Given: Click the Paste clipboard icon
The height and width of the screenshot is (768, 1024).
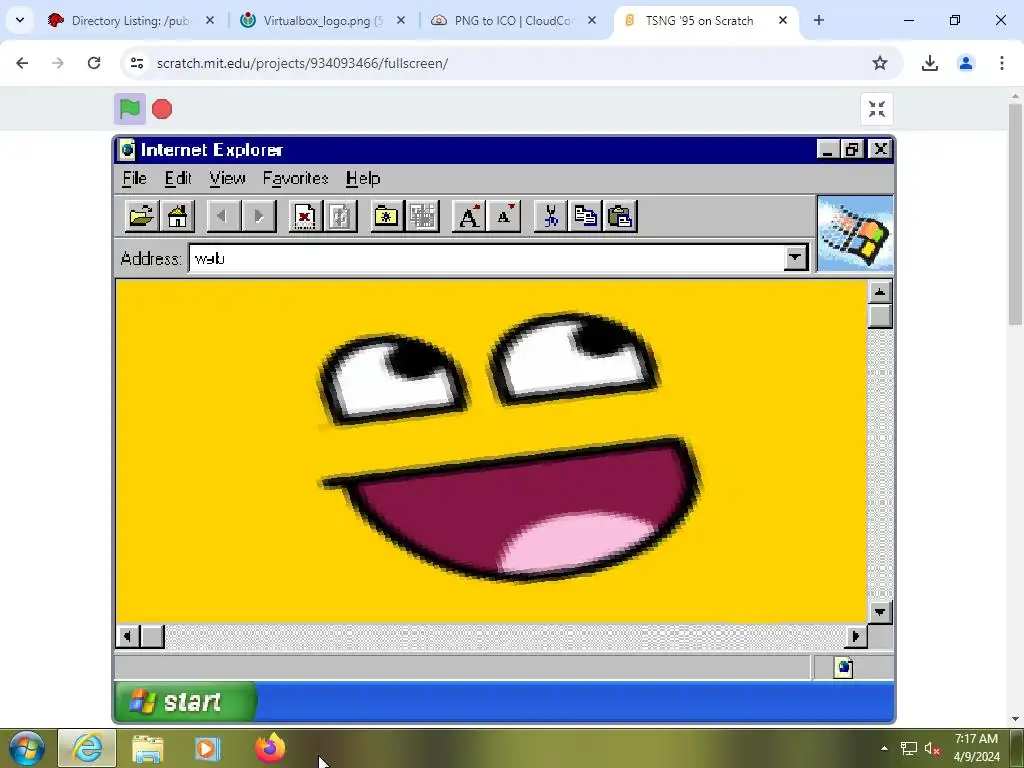Looking at the screenshot, I should pos(620,216).
